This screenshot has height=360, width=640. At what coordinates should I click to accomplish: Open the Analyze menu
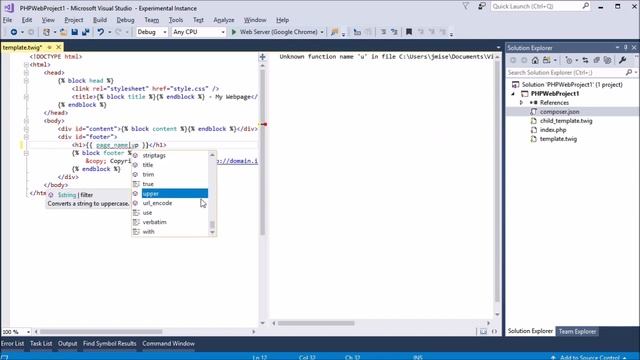coord(224,20)
